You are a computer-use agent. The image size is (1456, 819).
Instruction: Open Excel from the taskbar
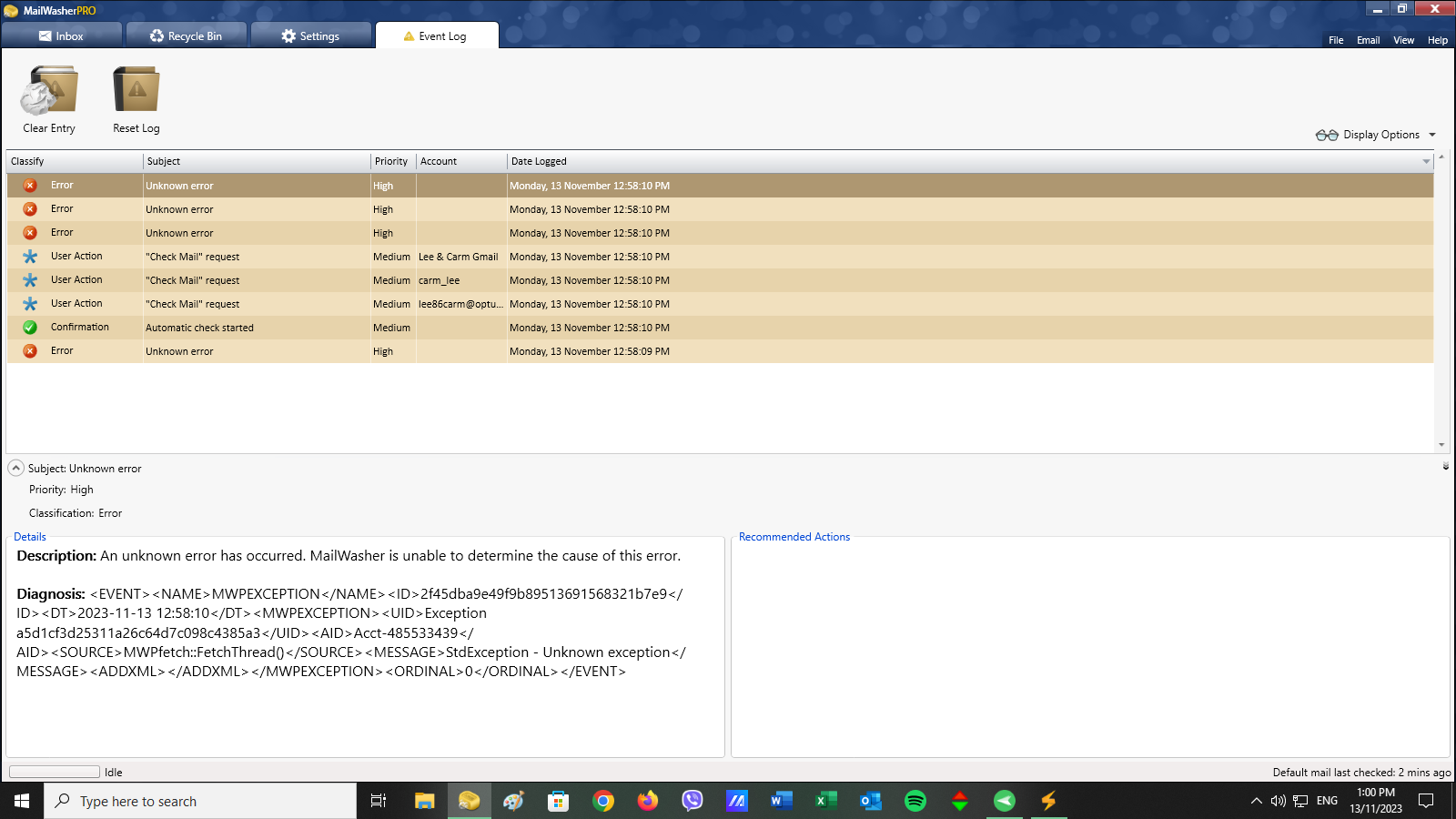(826, 801)
